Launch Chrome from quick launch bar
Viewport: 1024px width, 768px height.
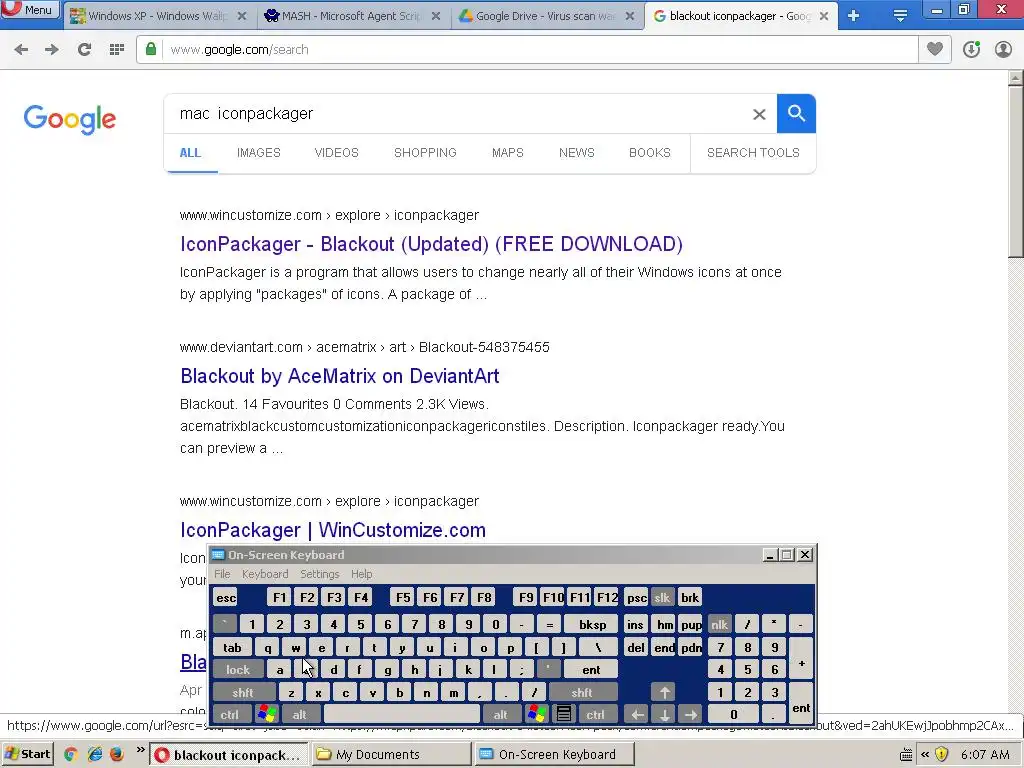71,754
